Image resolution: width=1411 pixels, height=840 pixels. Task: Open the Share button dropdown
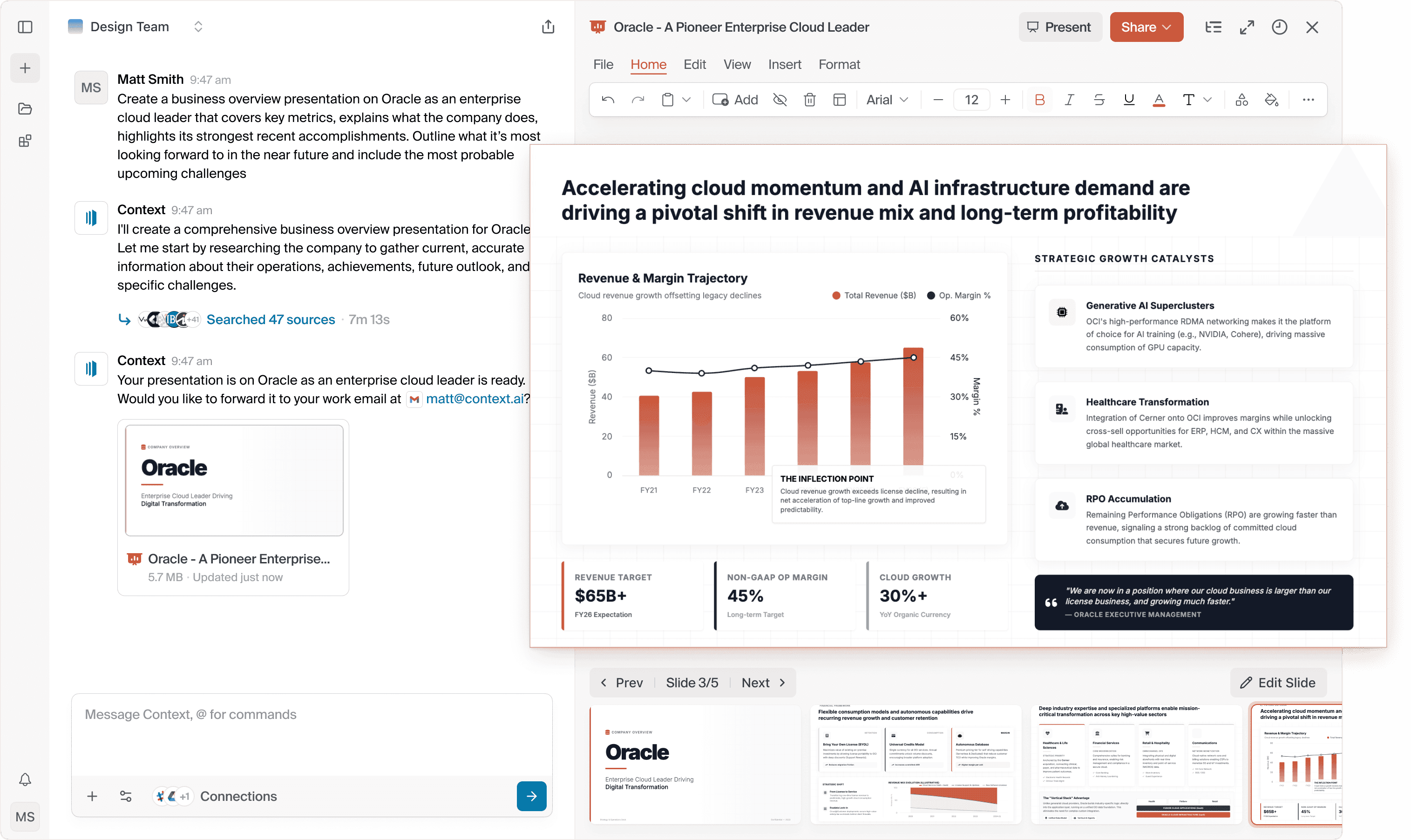coord(1146,27)
